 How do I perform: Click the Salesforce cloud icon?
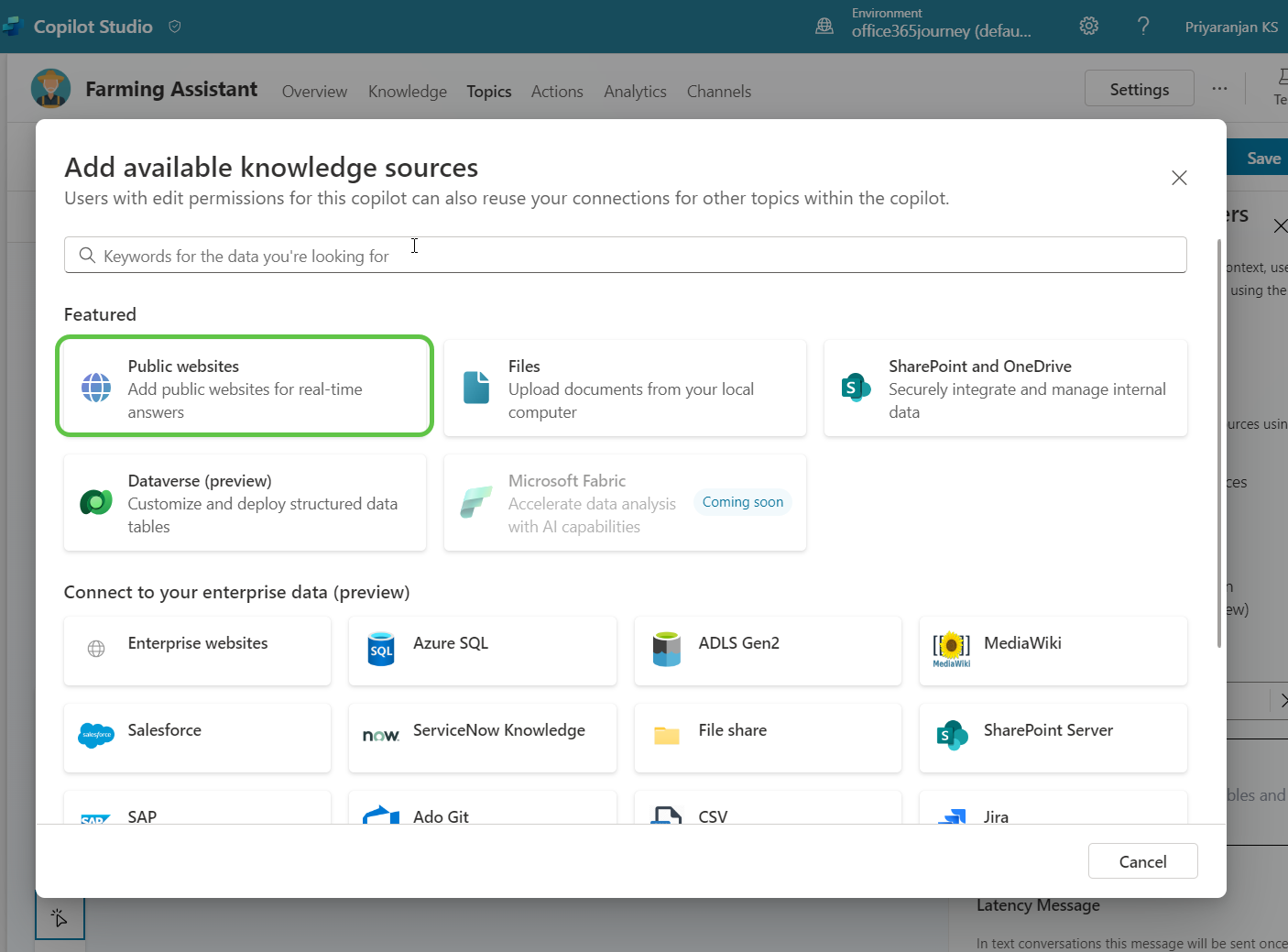pos(96,735)
